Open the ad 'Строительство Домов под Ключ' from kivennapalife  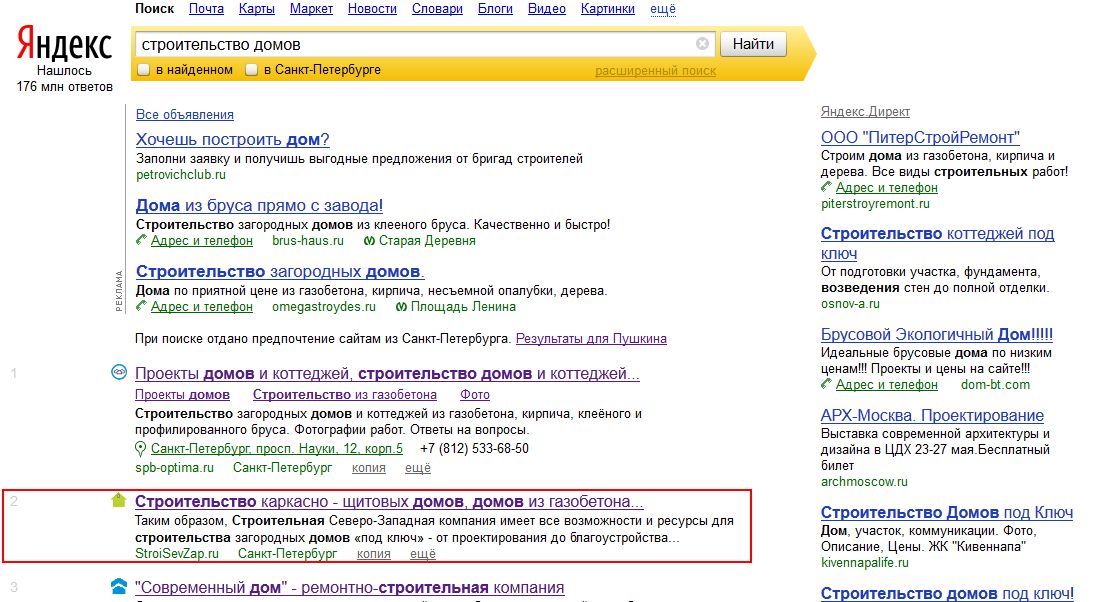click(x=947, y=512)
